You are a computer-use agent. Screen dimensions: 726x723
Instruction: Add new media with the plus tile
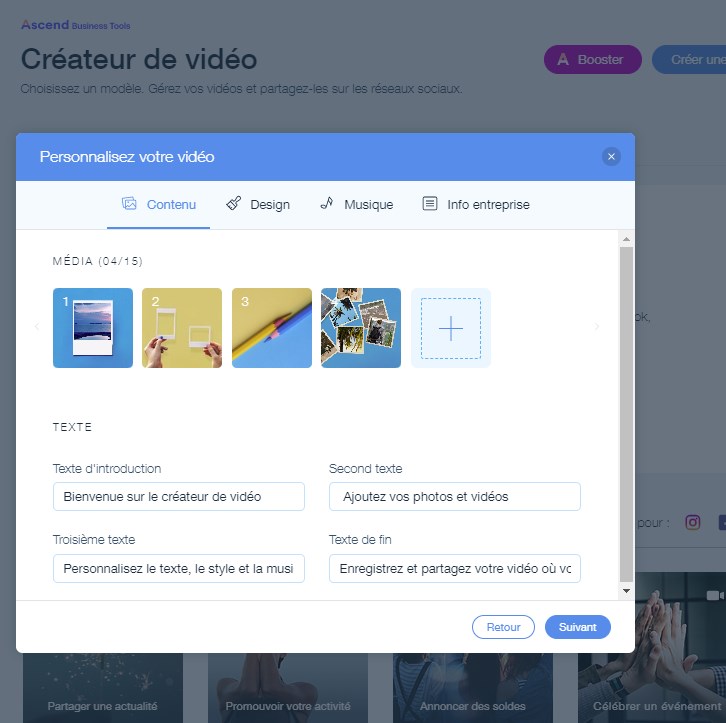click(451, 328)
